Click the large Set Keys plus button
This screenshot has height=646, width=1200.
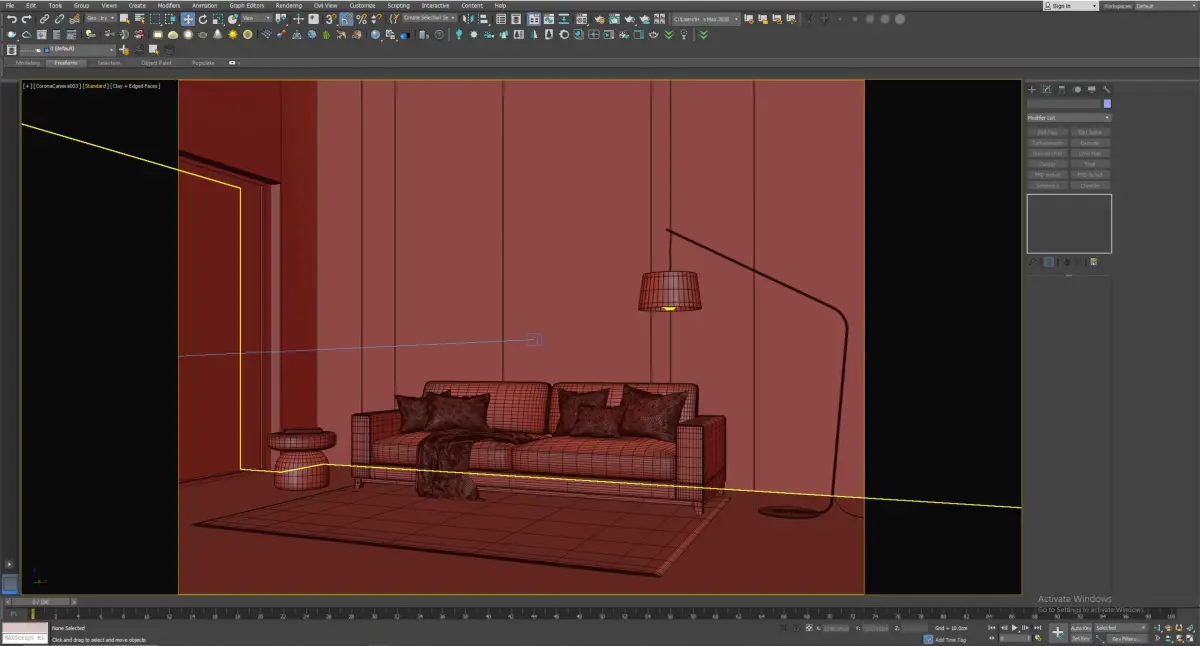pos(1058,632)
